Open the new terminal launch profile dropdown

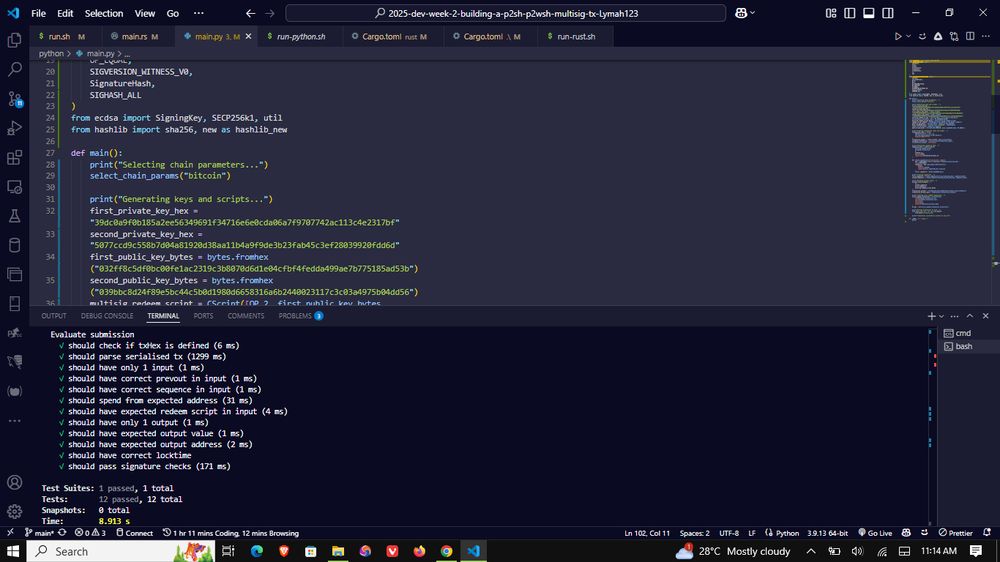click(941, 316)
